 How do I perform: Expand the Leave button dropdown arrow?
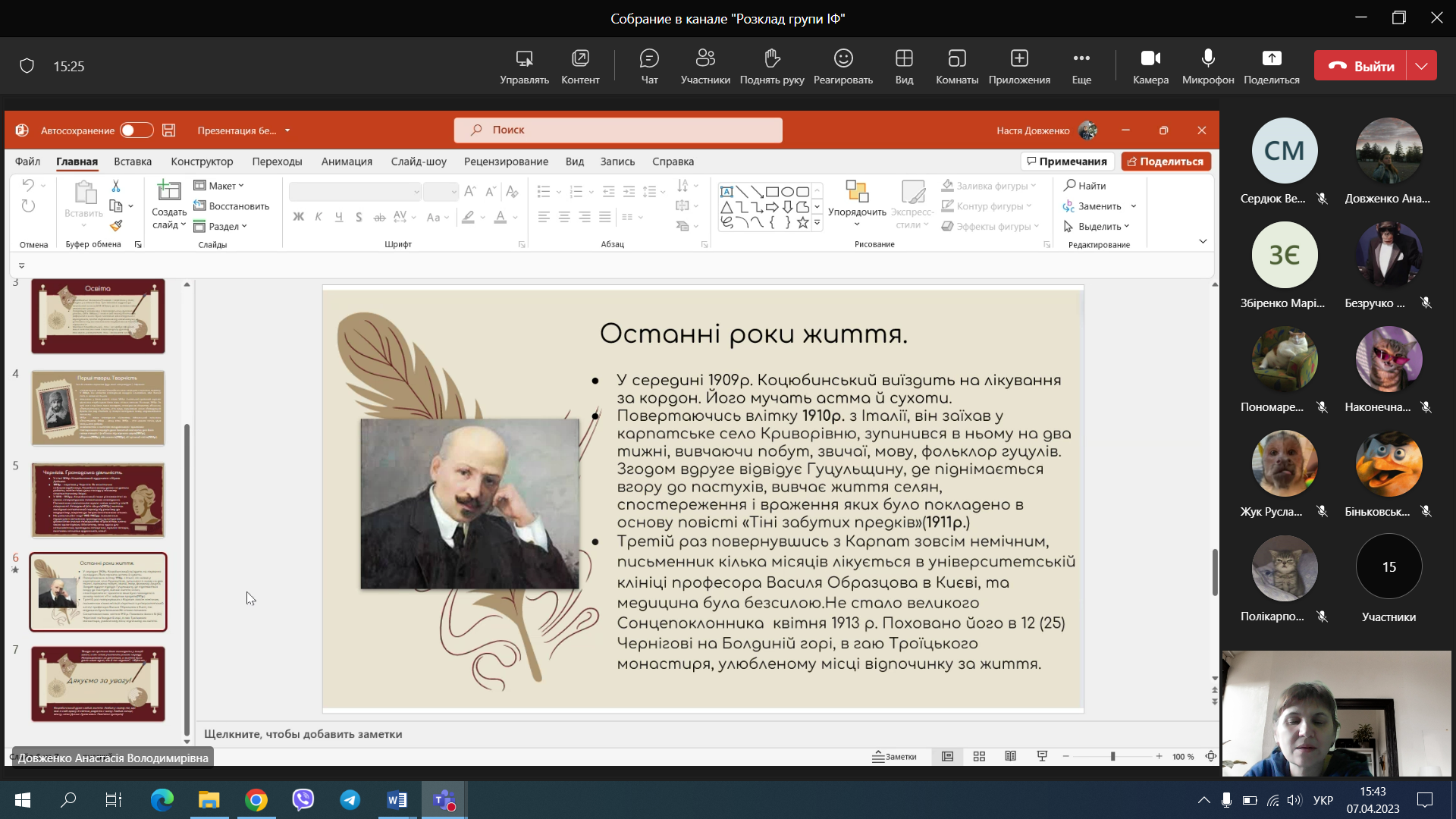1421,66
